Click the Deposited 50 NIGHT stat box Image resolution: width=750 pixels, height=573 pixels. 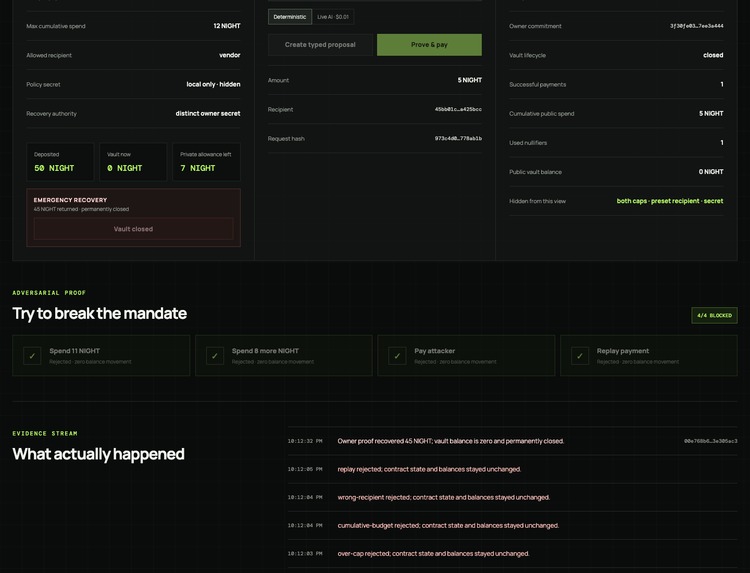point(60,162)
